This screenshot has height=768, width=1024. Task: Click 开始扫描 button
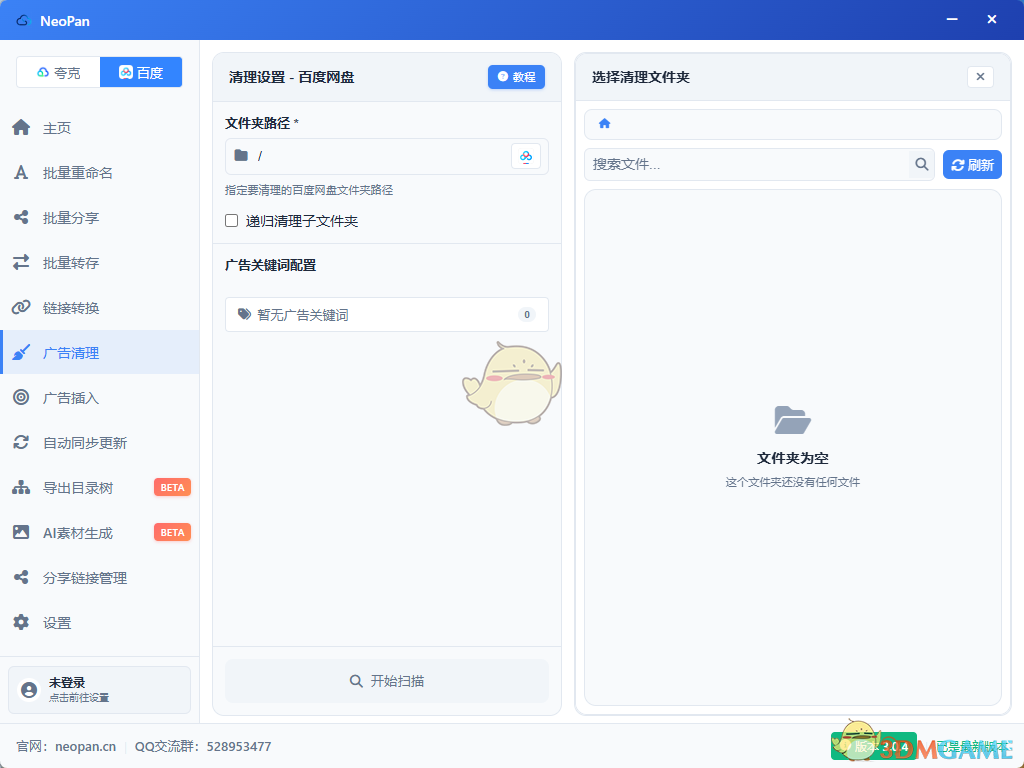(x=387, y=681)
